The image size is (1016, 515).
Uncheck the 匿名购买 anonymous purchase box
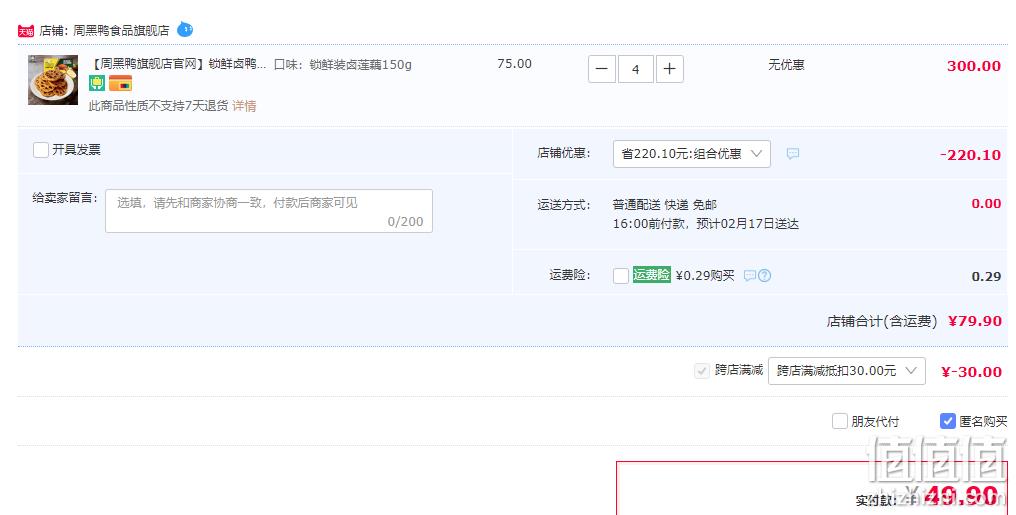pos(948,421)
